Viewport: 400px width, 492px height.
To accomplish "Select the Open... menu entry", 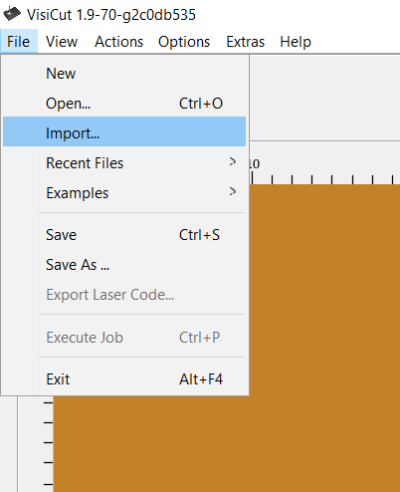I will 124,103.
